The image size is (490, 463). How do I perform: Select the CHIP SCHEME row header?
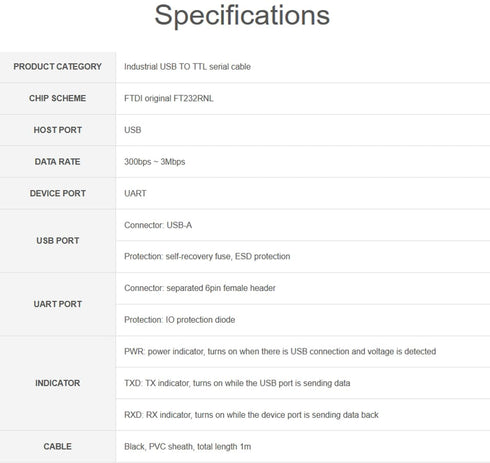click(58, 98)
